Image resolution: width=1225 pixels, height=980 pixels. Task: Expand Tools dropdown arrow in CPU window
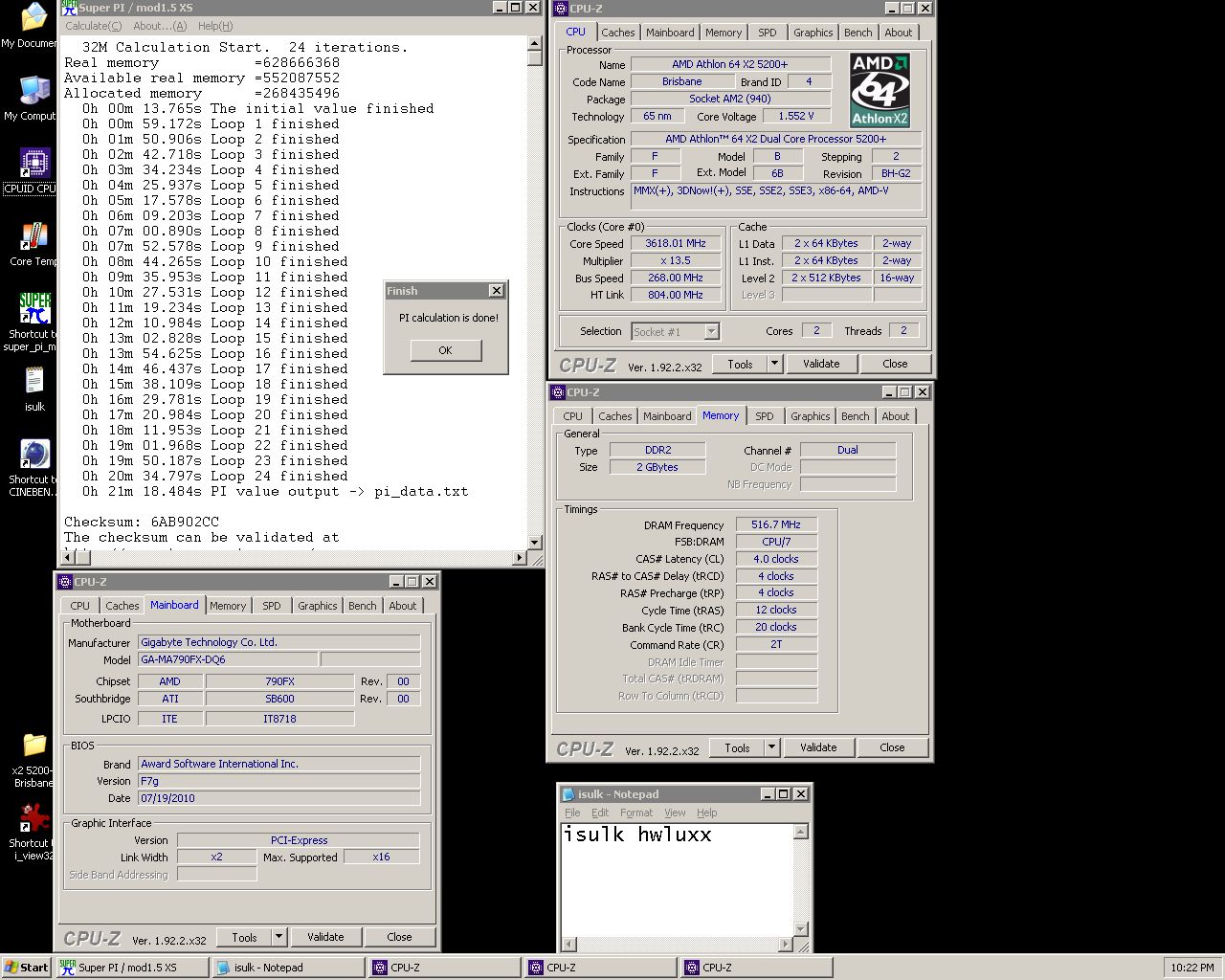tap(775, 364)
